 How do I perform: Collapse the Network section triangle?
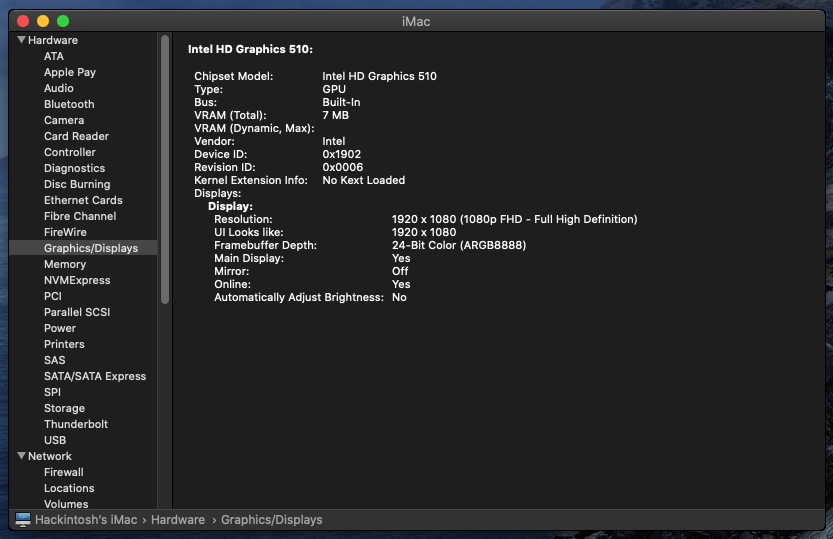(21, 456)
